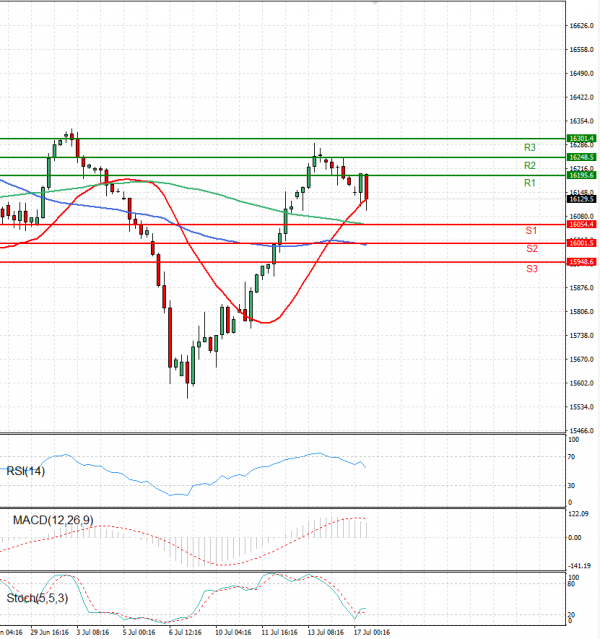Click the S3 support label
This screenshot has height=639, width=600.
pos(532,269)
